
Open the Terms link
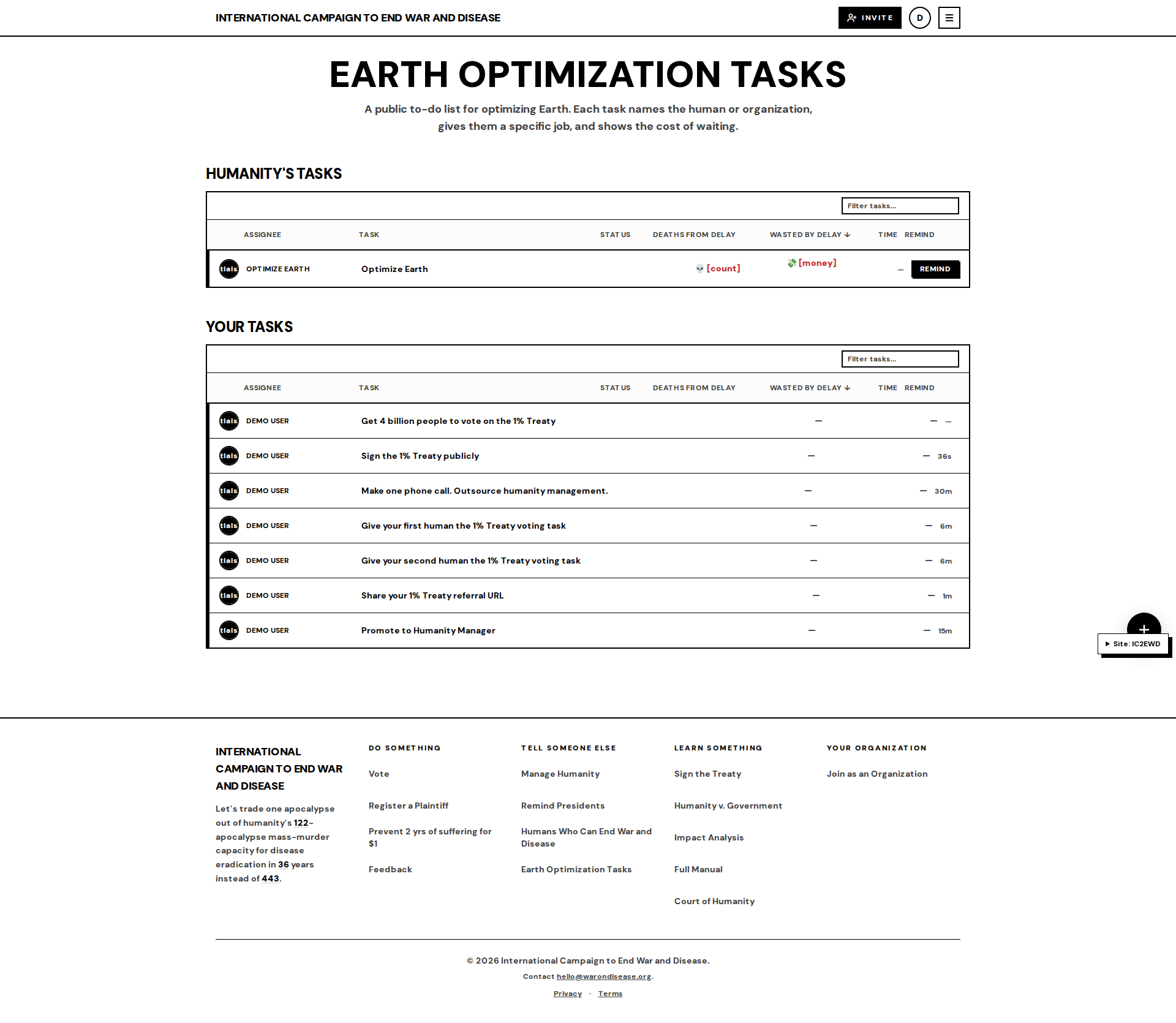pyautogui.click(x=610, y=994)
